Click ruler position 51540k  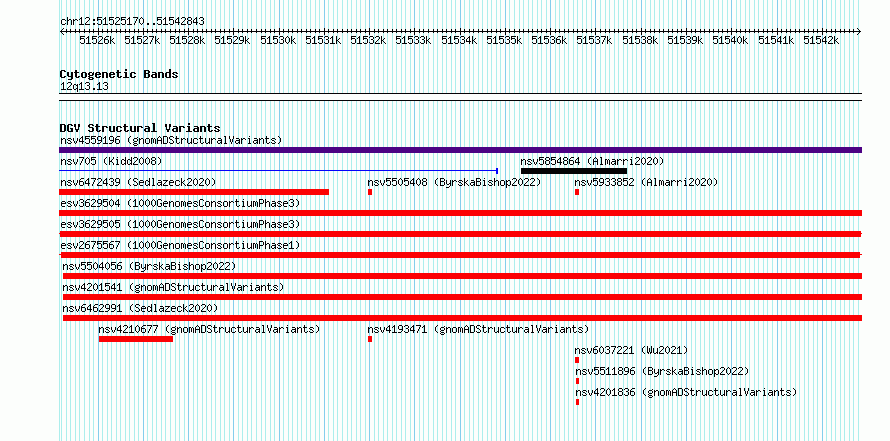(731, 40)
